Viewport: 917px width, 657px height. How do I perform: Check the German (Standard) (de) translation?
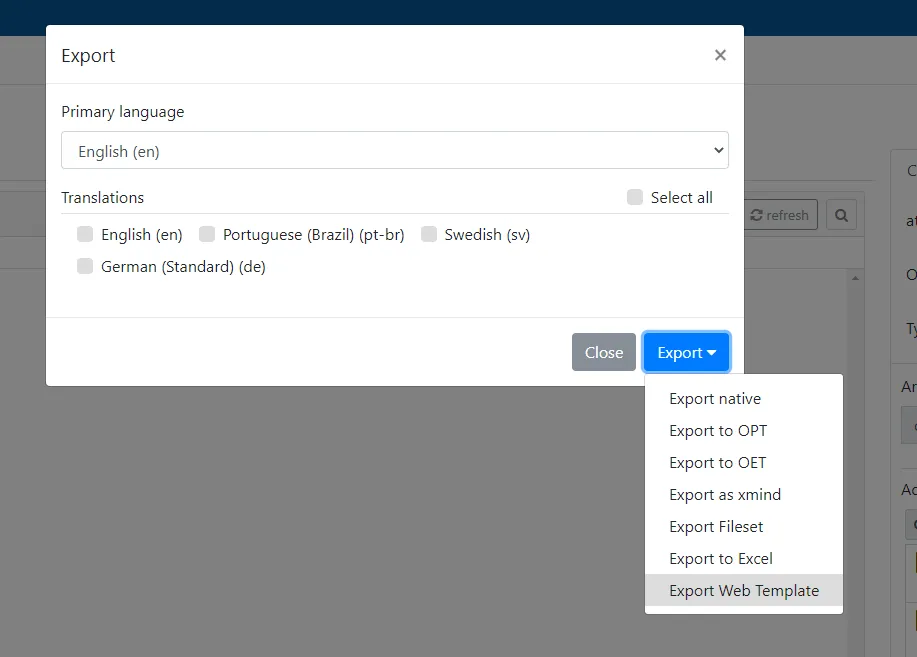pos(85,266)
